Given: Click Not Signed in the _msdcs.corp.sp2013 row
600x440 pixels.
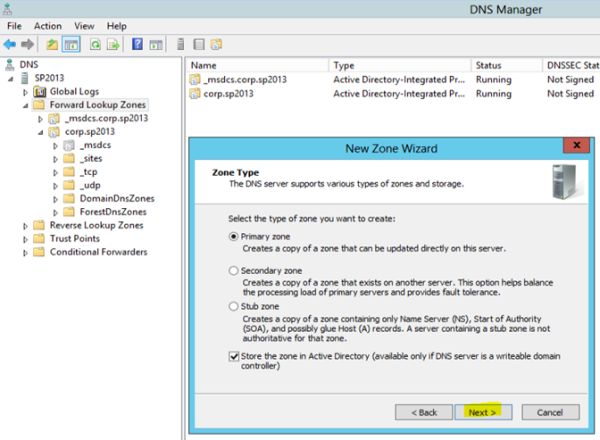Looking at the screenshot, I should 570,80.
